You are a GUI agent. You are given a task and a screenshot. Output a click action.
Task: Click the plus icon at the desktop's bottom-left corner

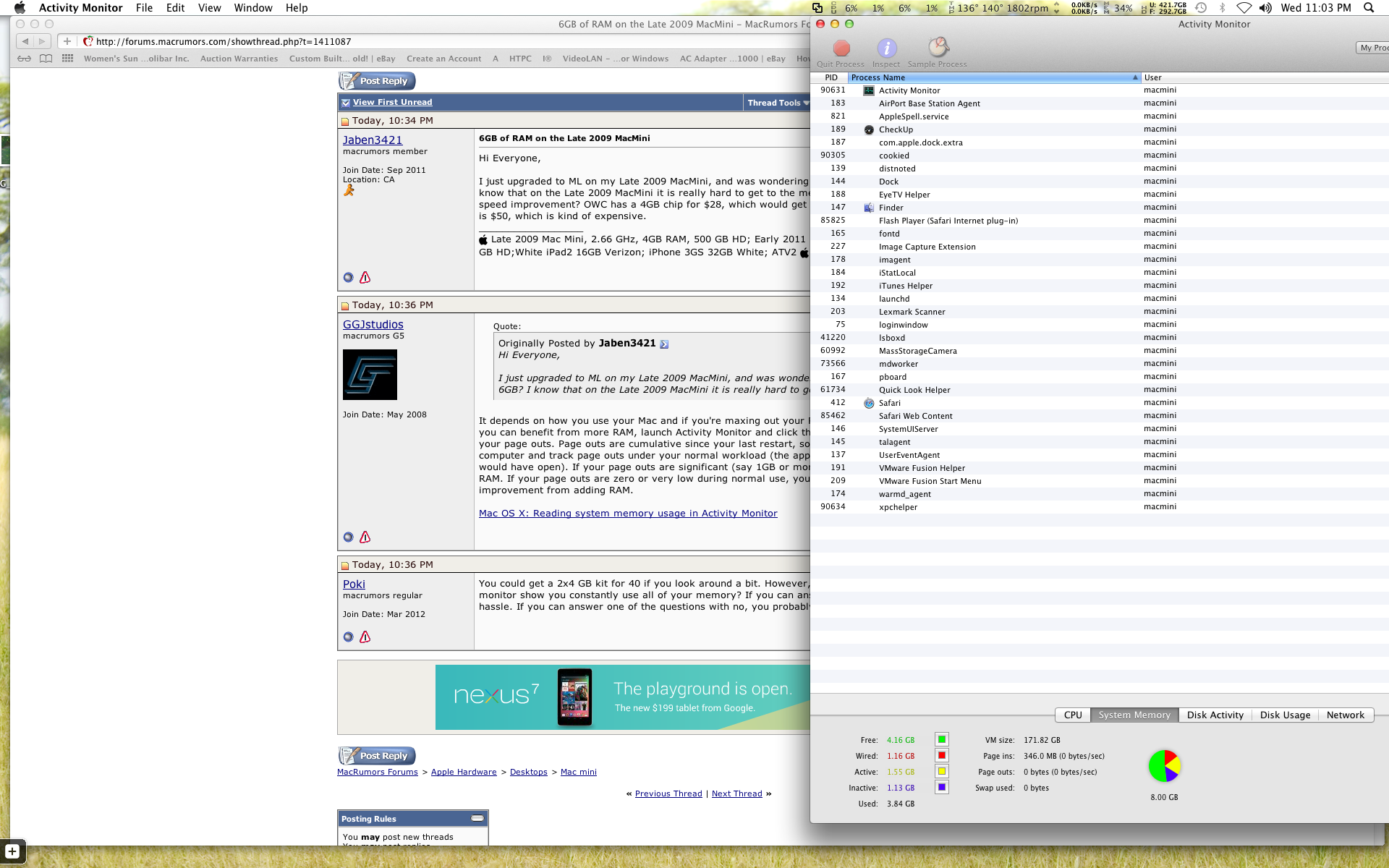[12, 851]
